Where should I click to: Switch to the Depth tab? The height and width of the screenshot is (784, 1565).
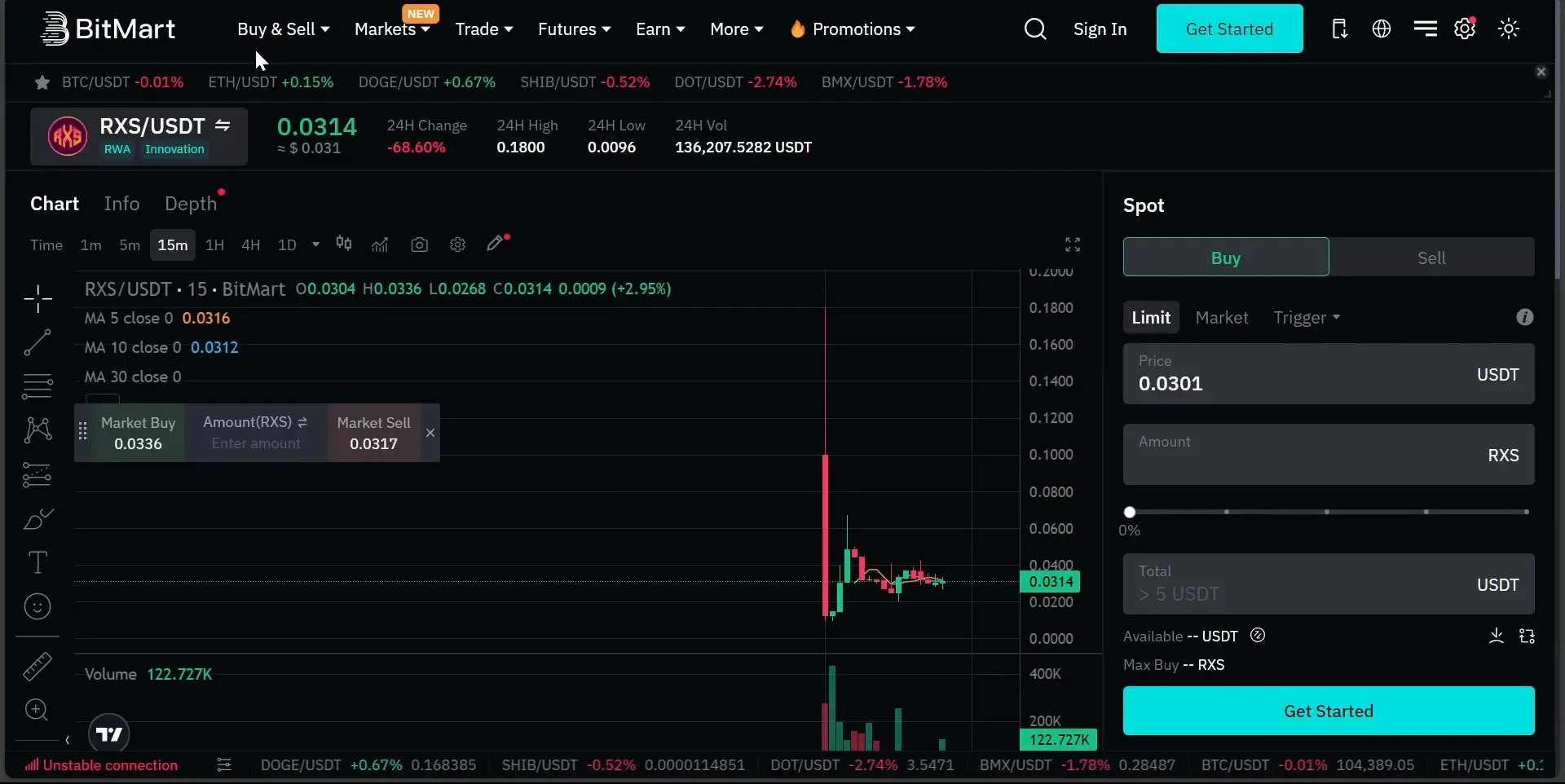(191, 204)
